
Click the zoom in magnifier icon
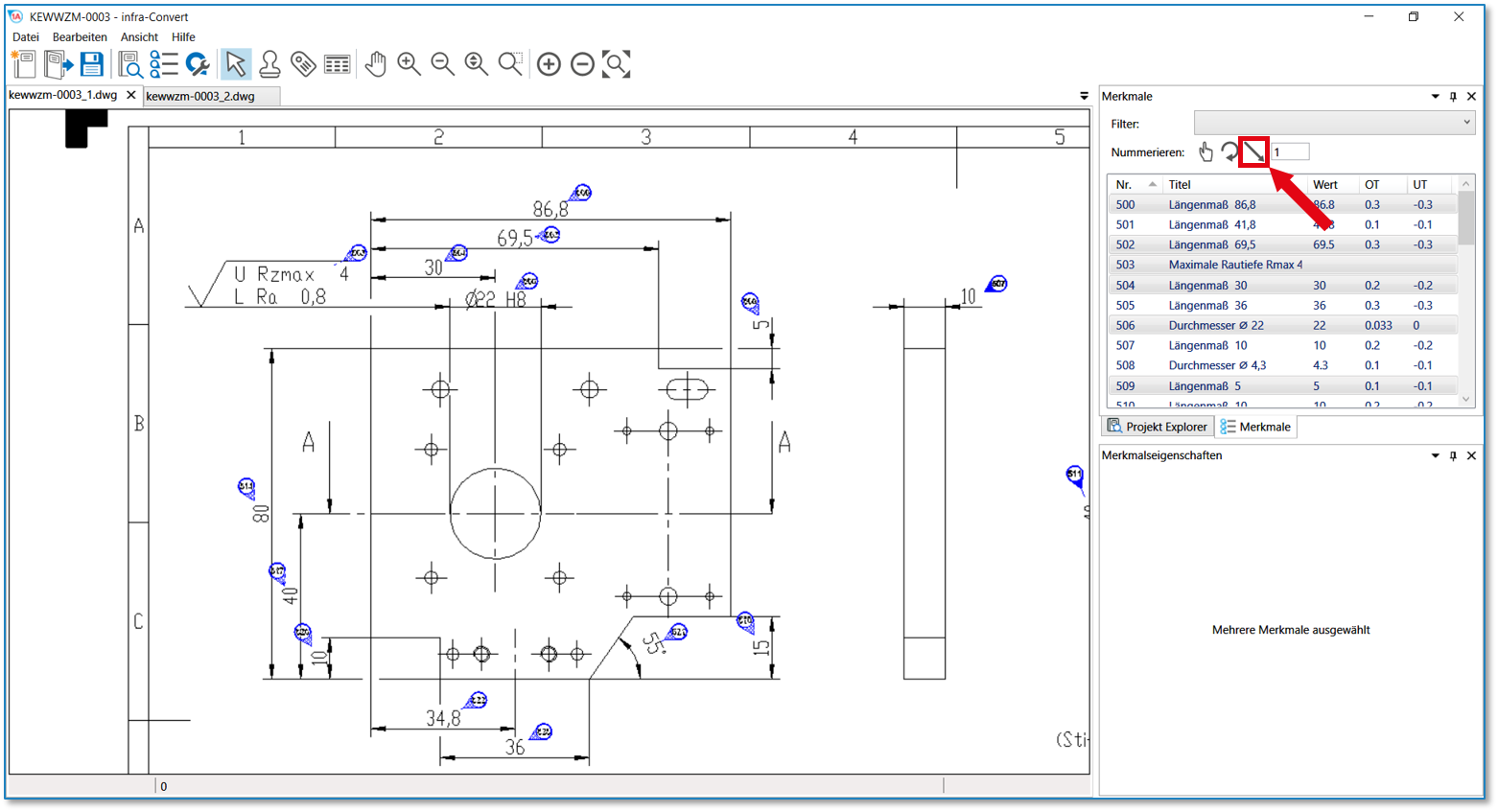tap(409, 64)
